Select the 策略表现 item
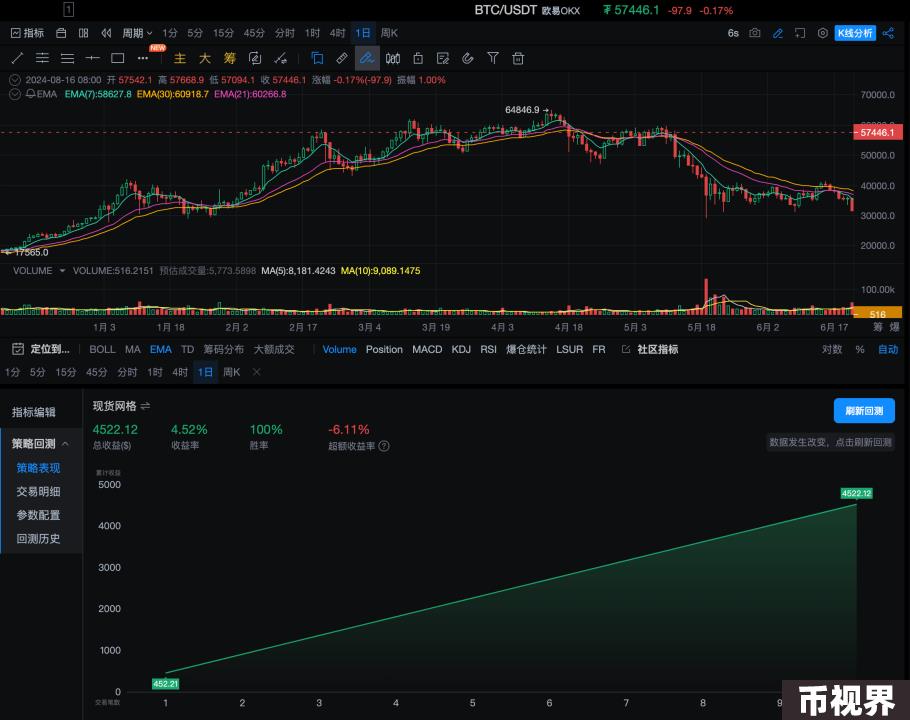910x720 pixels. [x=38, y=468]
